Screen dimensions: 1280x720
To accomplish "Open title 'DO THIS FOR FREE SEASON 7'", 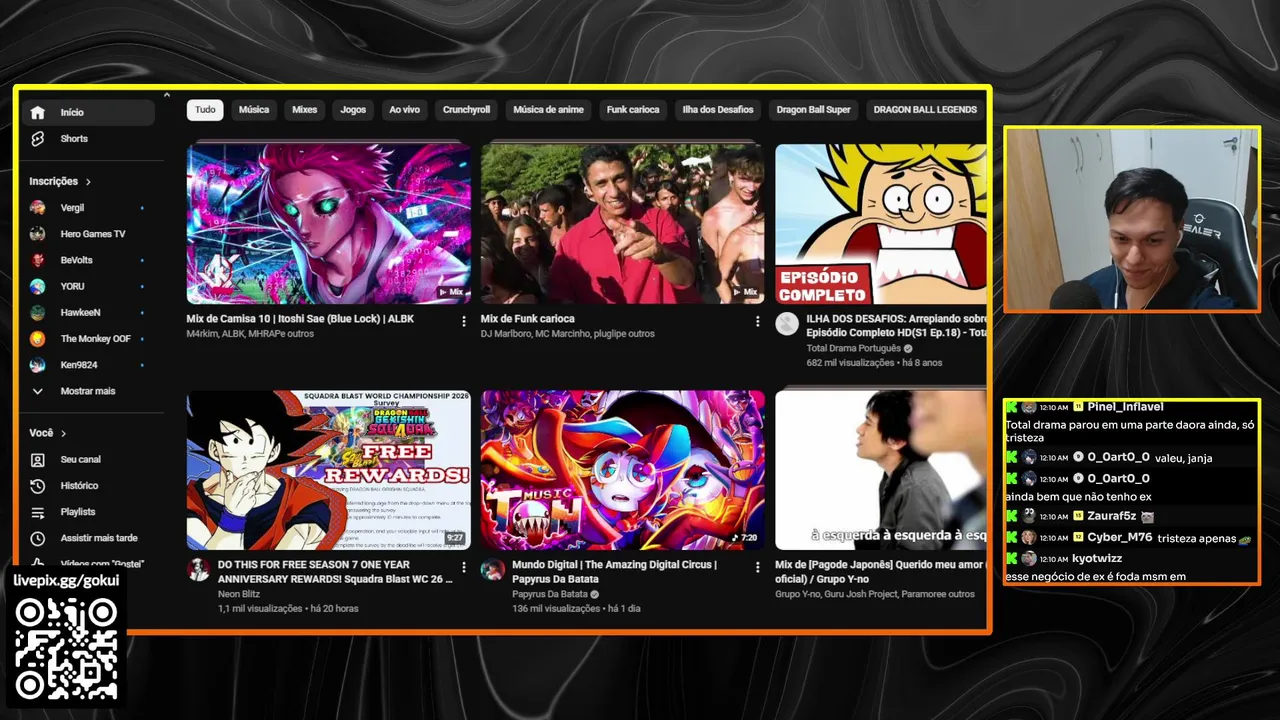I will [335, 572].
